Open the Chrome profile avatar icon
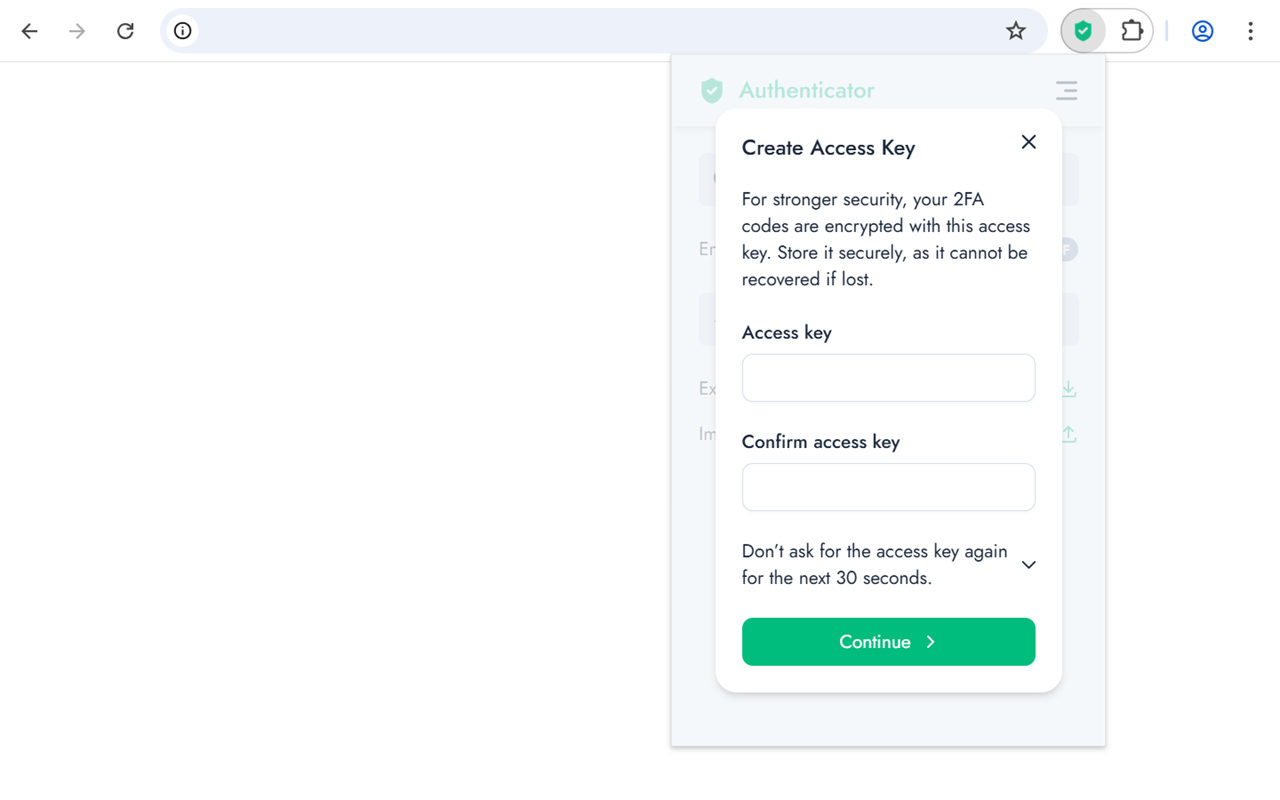Image resolution: width=1280 pixels, height=800 pixels. pos(1203,31)
